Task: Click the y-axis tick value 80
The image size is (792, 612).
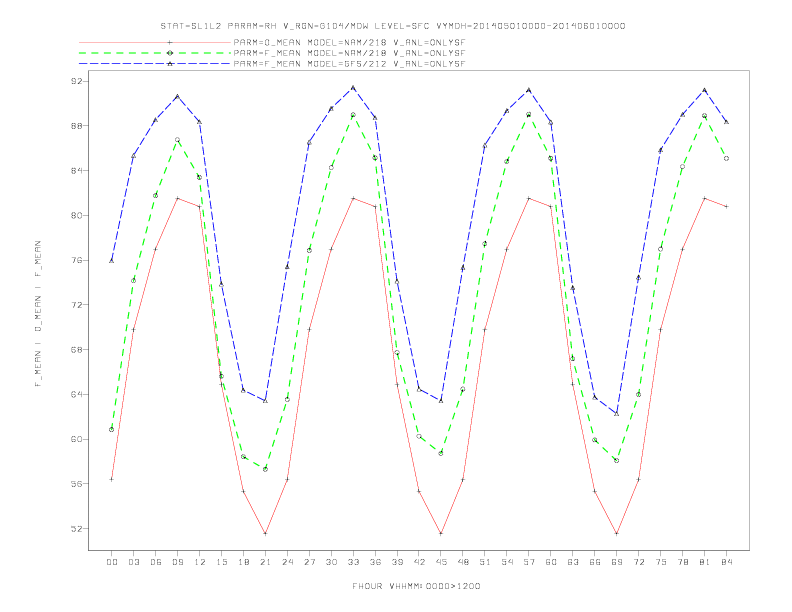Action: click(77, 215)
